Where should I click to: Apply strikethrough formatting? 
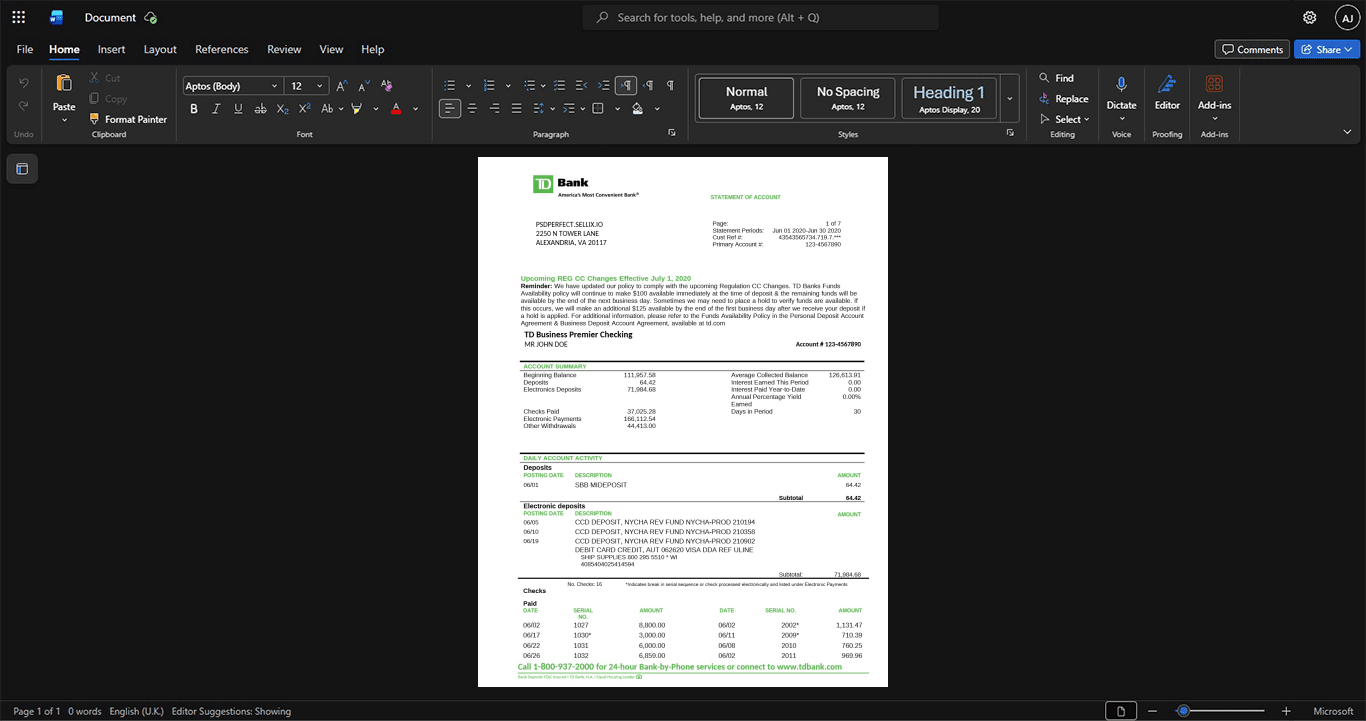[x=260, y=108]
